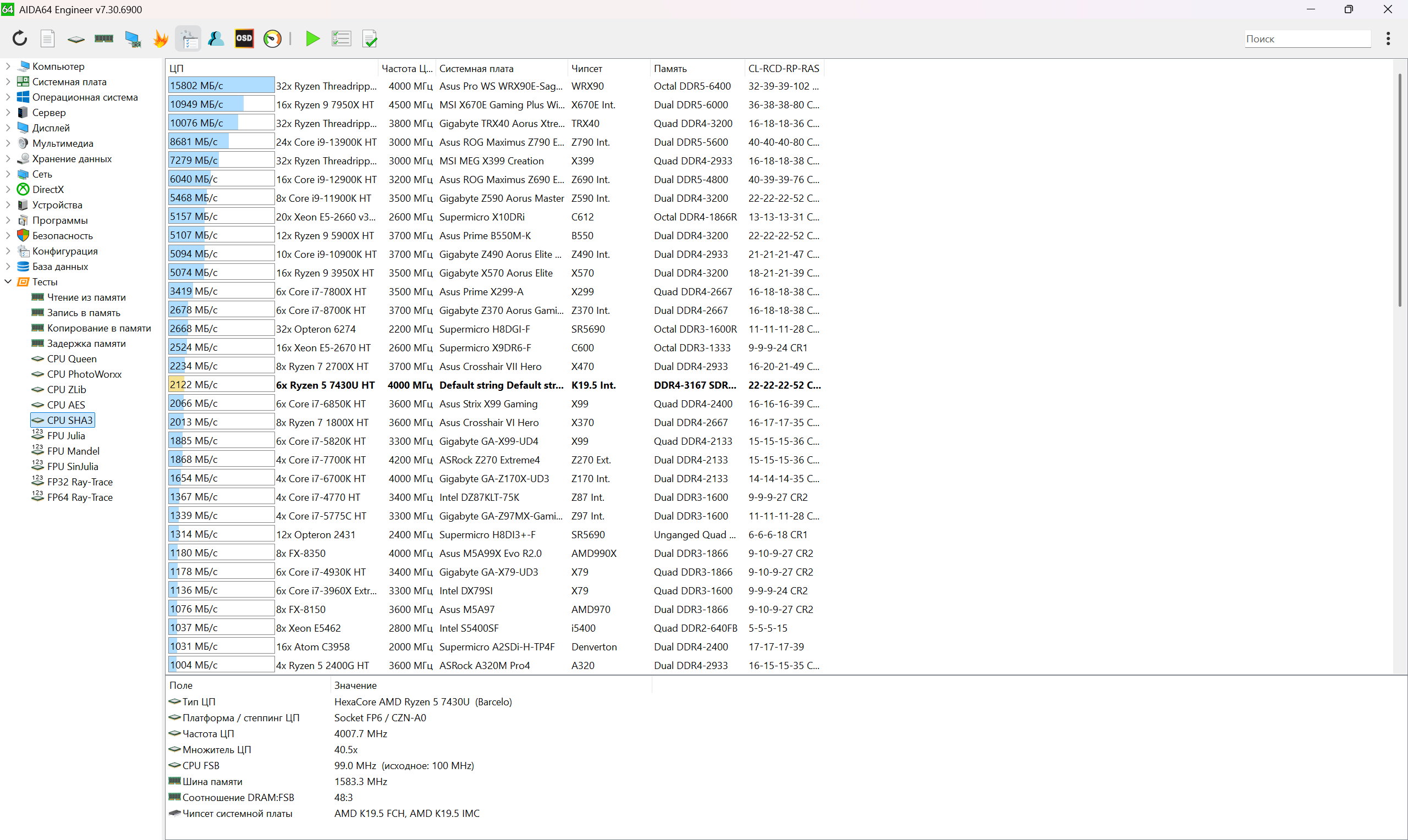Expand the DirectX tree node
Image resolution: width=1408 pixels, height=840 pixels.
(x=8, y=189)
